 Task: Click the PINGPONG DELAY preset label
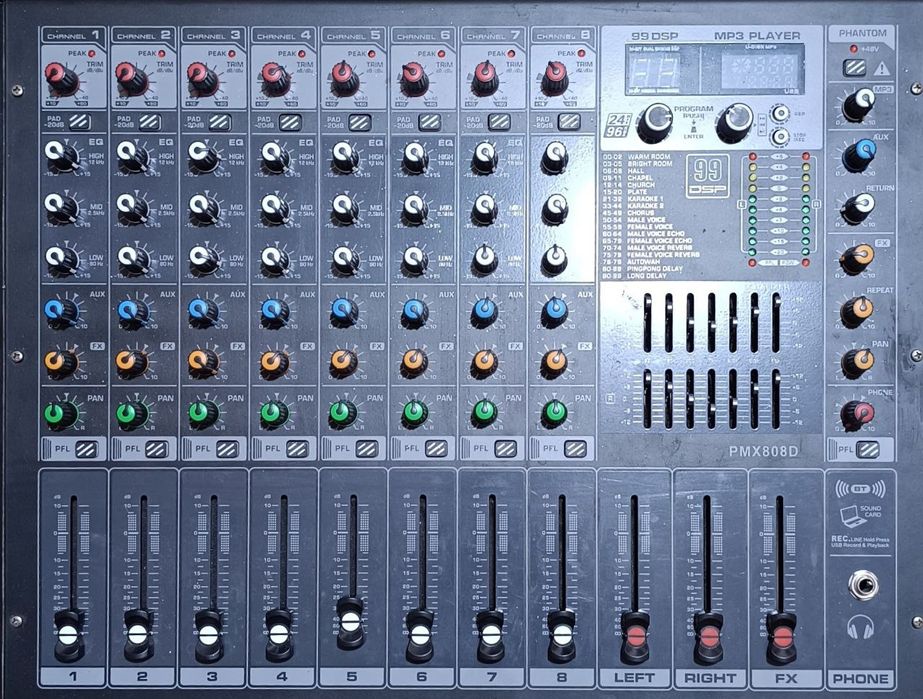pos(655,269)
